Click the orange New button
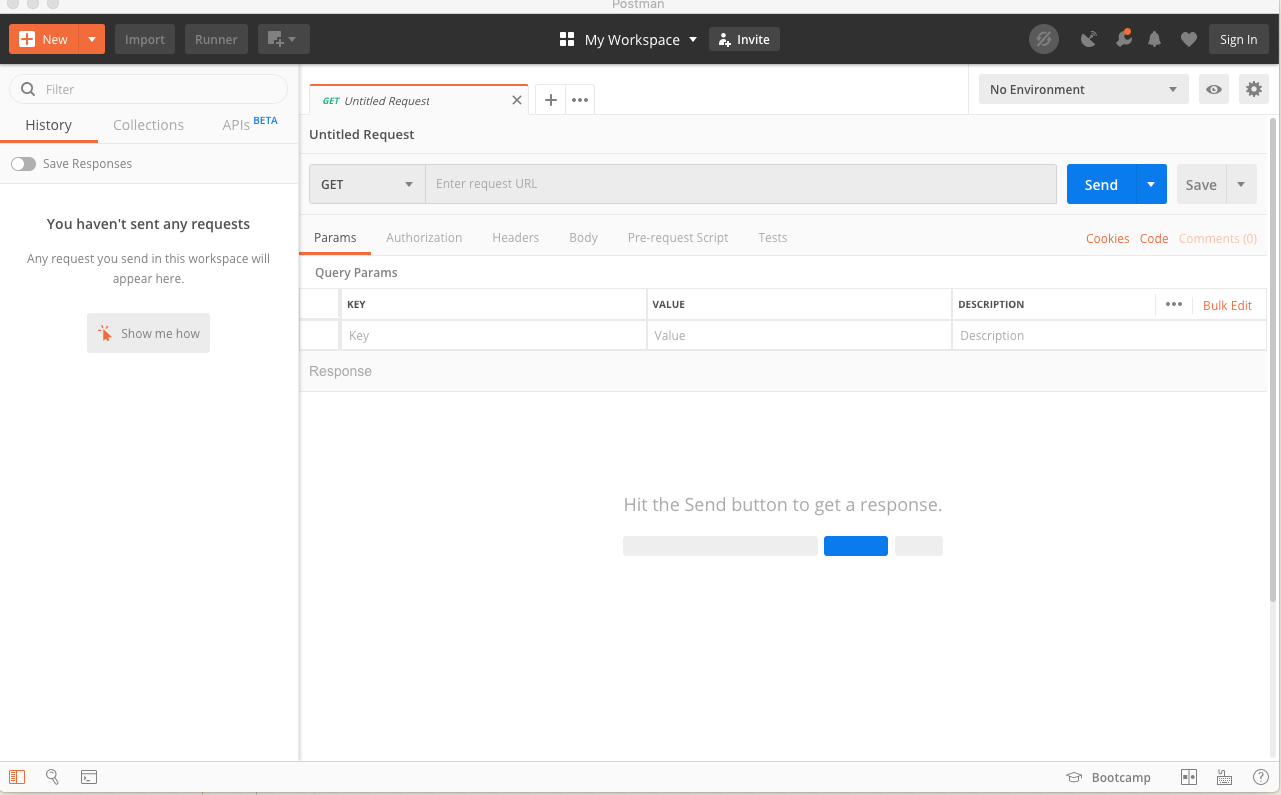 (44, 40)
